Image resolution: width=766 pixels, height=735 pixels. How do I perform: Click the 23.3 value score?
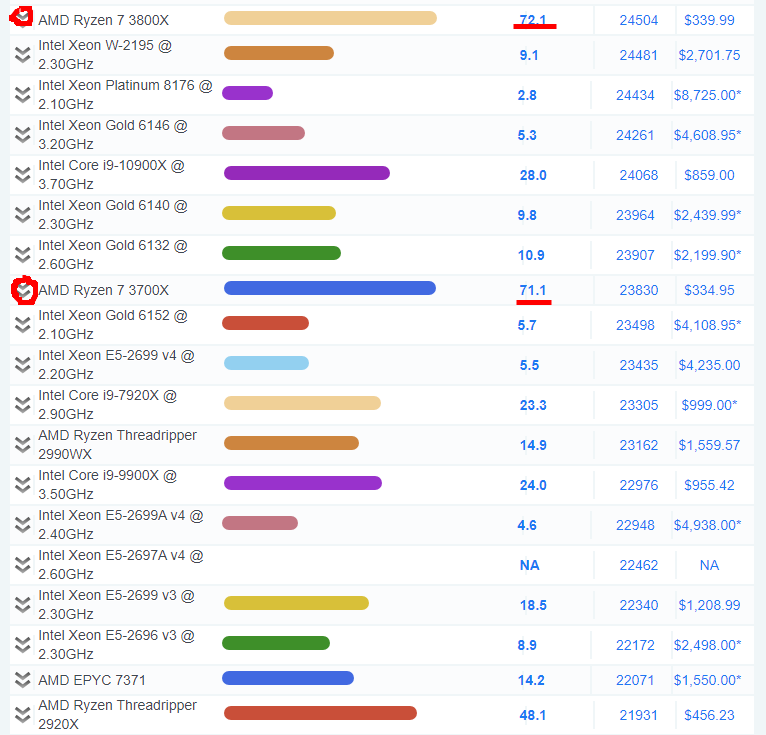(x=533, y=405)
